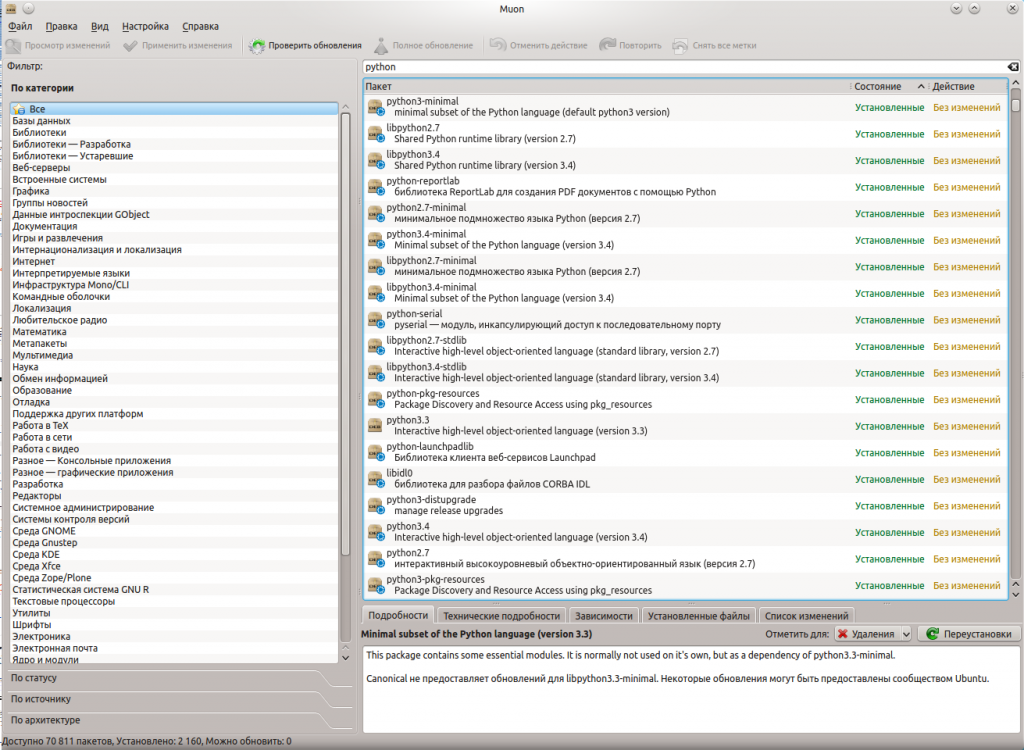Select the Шрифты category
Image resolution: width=1024 pixels, height=750 pixels.
click(x=174, y=625)
